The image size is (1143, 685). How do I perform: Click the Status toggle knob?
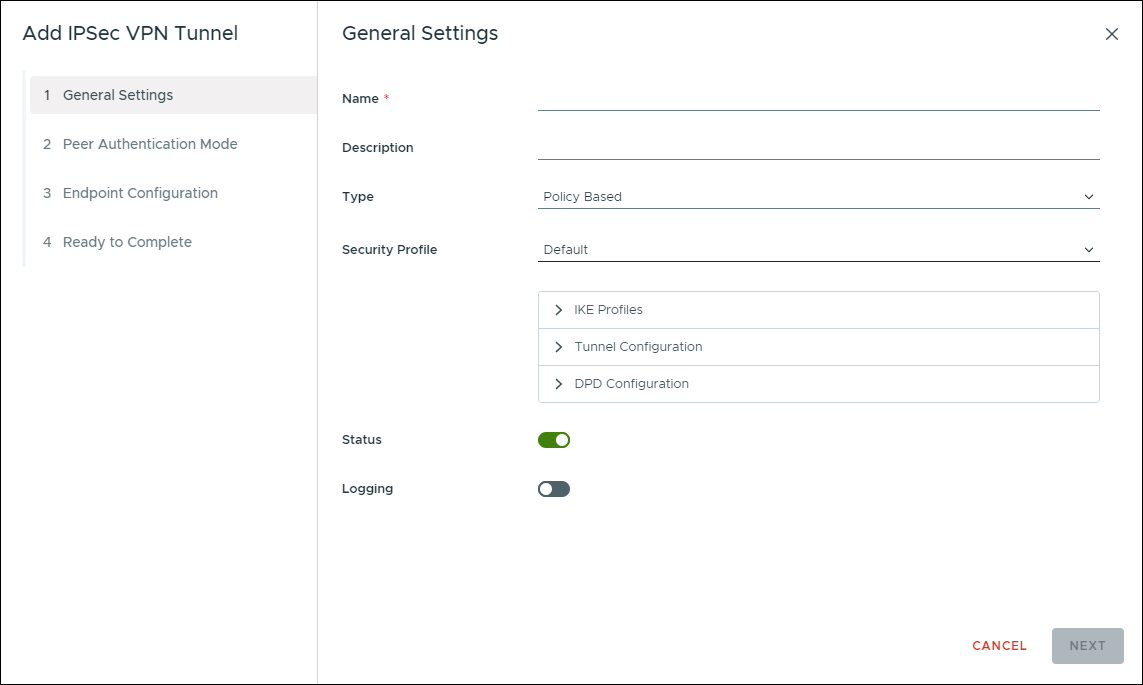[562, 439]
